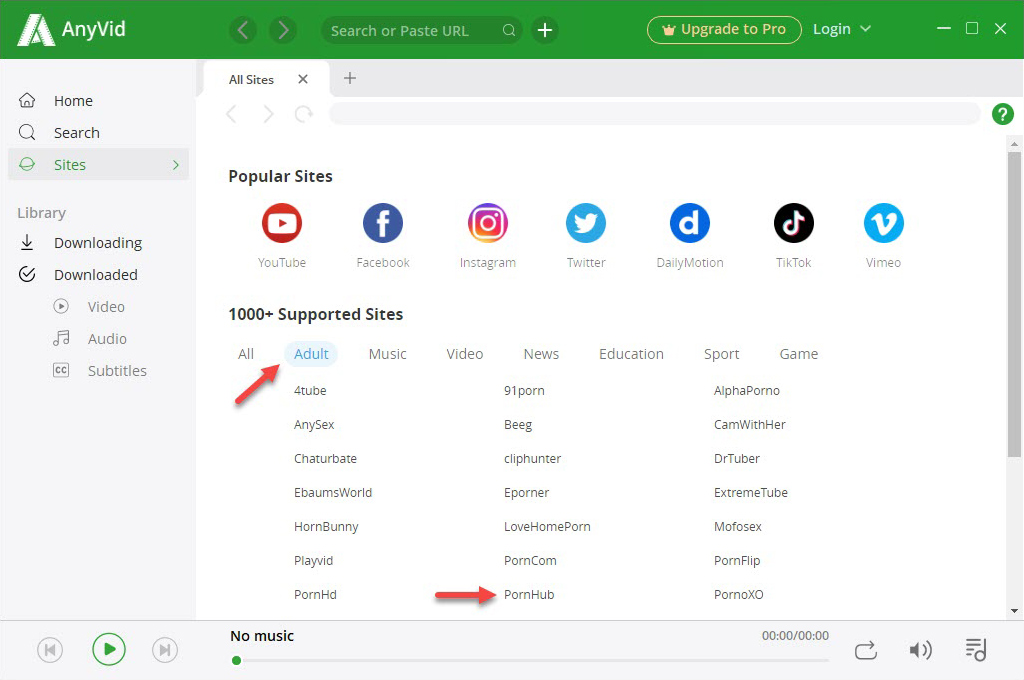Viewport: 1024px width, 680px height.
Task: Click Upgrade to Pro button
Action: click(x=724, y=30)
